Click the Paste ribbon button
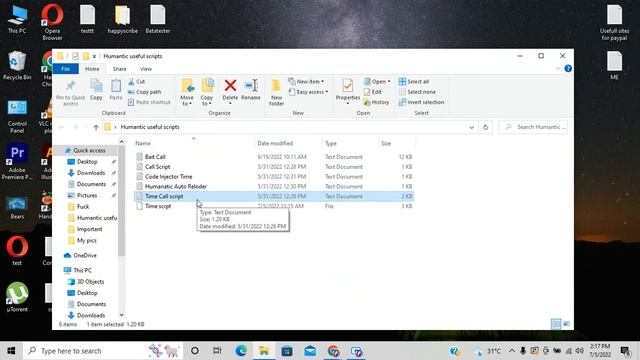640x360 pixels. (116, 90)
